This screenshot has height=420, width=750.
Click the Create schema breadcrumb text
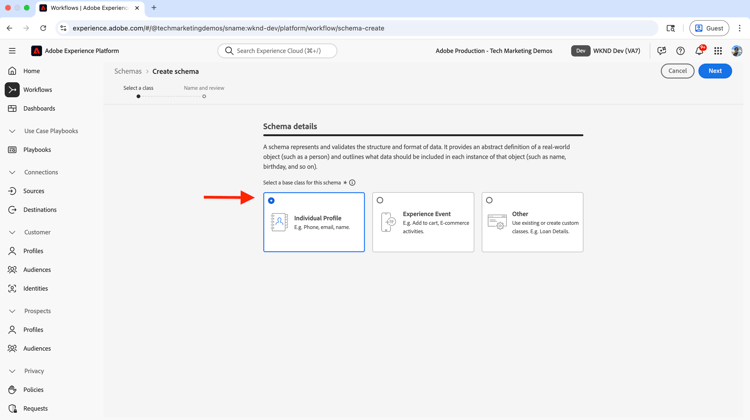pos(176,71)
